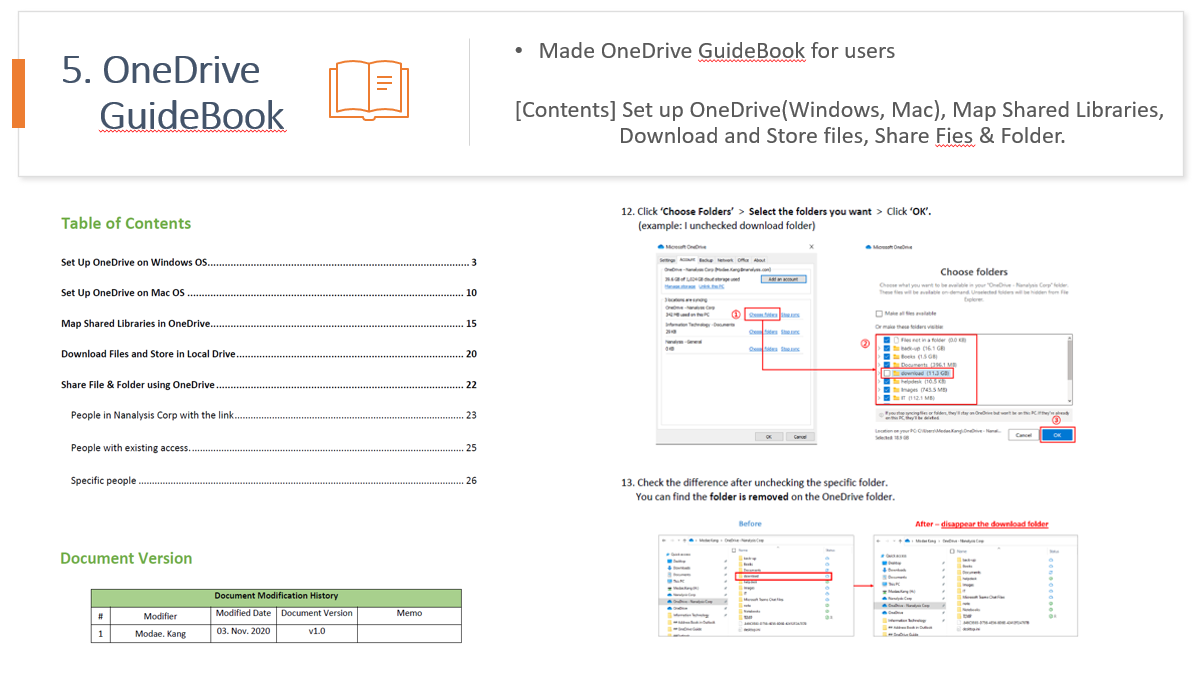Click the Images folder icon in Choose folders list
1192x673 pixels.
(896, 389)
